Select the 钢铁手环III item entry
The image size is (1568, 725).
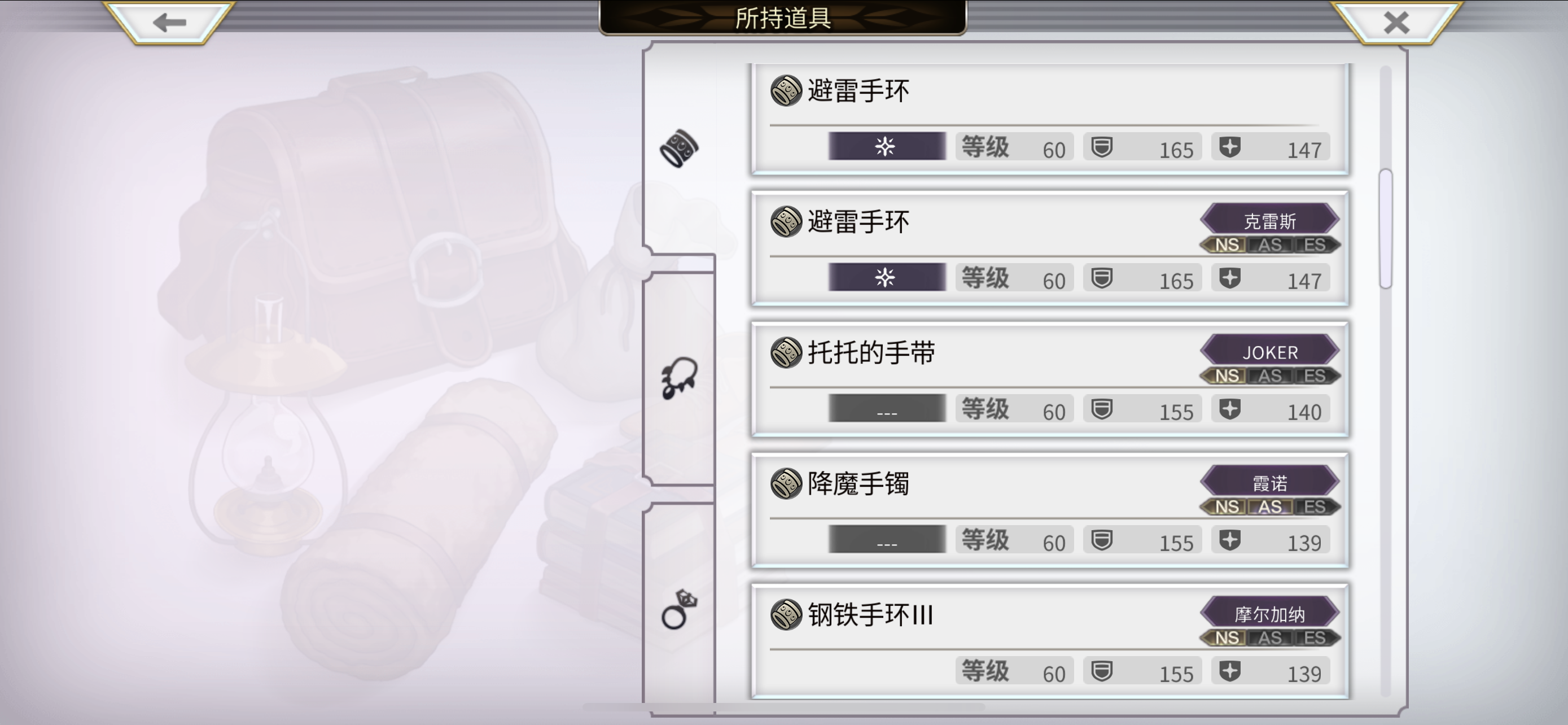pyautogui.click(x=1050, y=641)
